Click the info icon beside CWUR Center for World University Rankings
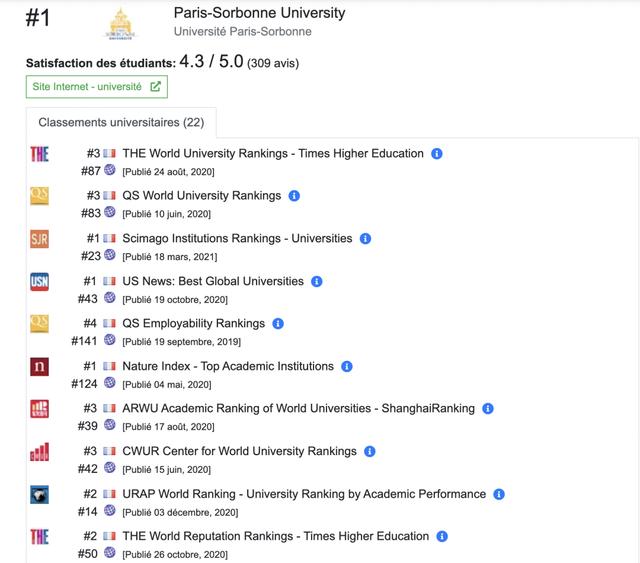This screenshot has height=563, width=640. coord(369,452)
